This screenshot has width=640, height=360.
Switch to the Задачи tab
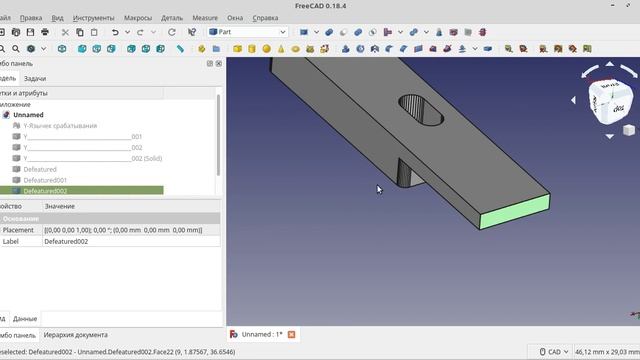click(35, 78)
